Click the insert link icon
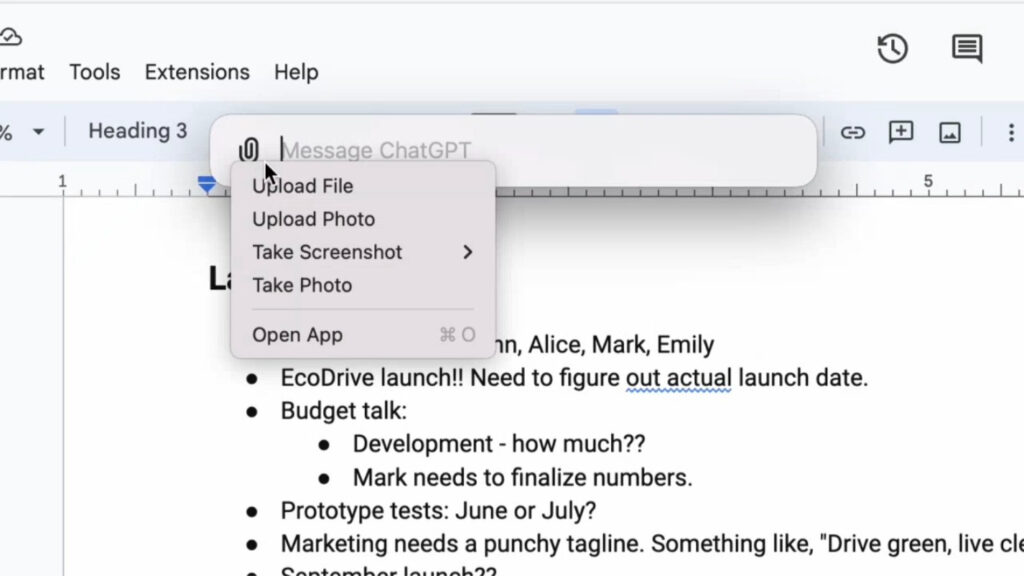 (x=852, y=133)
